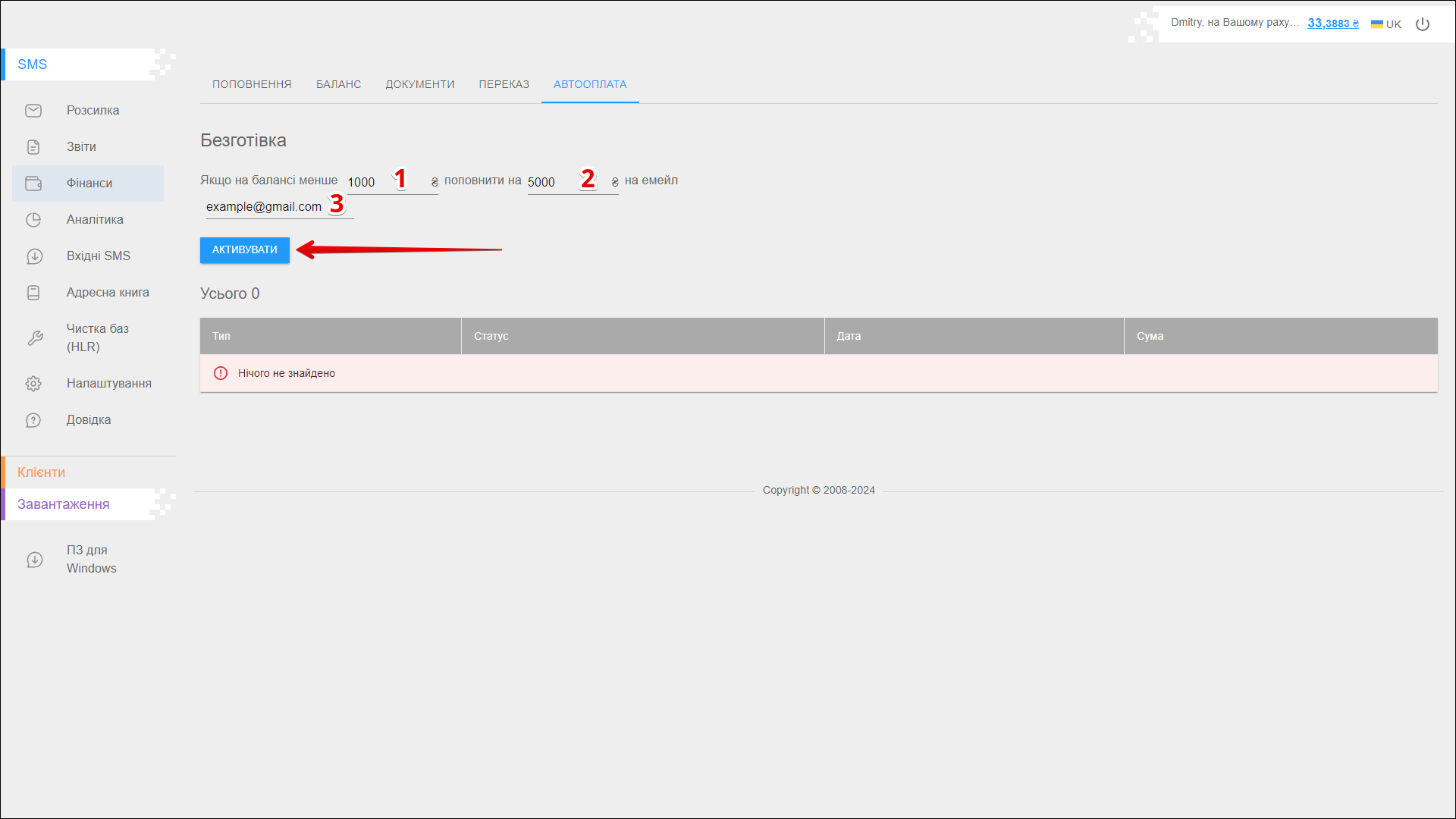1456x819 pixels.
Task: Click the ПЗ для Windows download icon
Action: (x=35, y=560)
